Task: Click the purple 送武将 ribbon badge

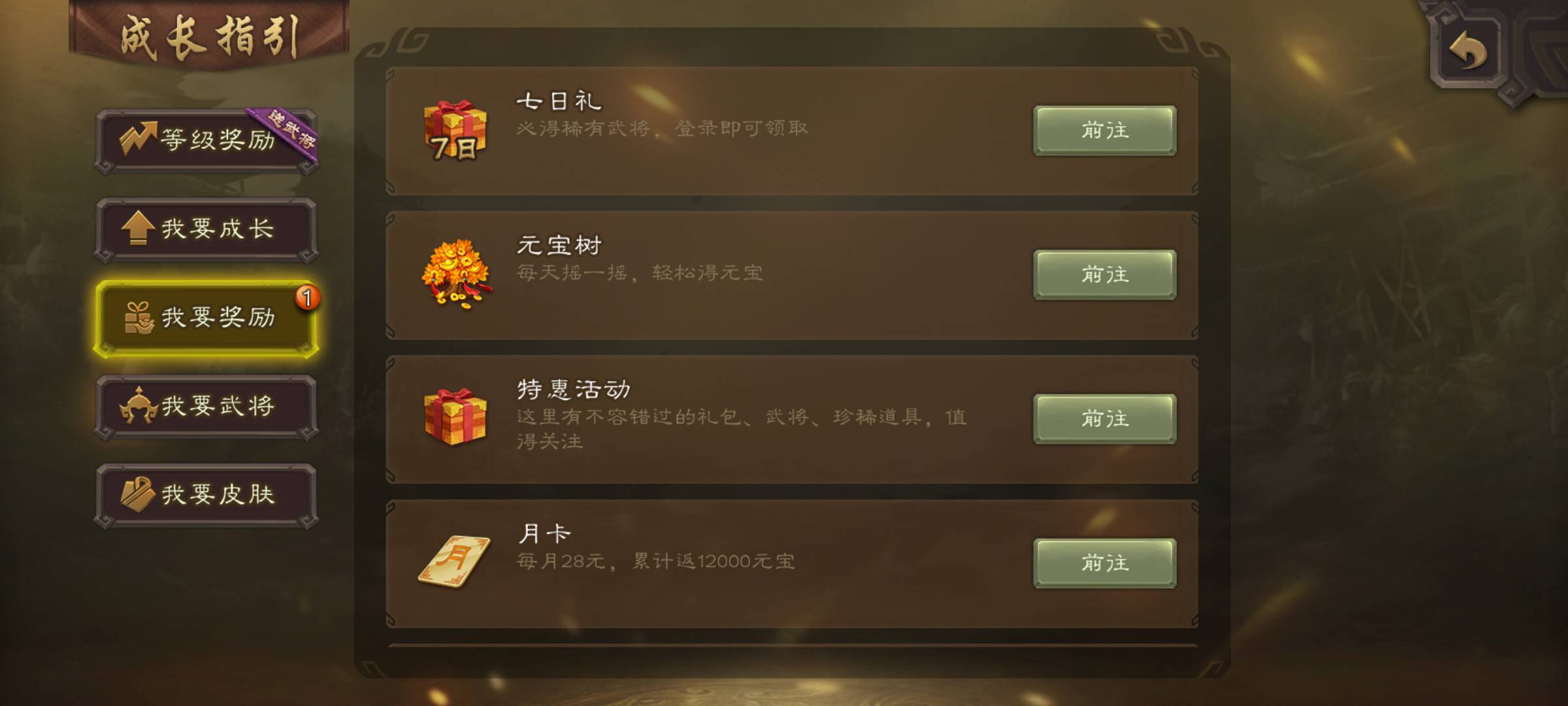Action: point(286,133)
